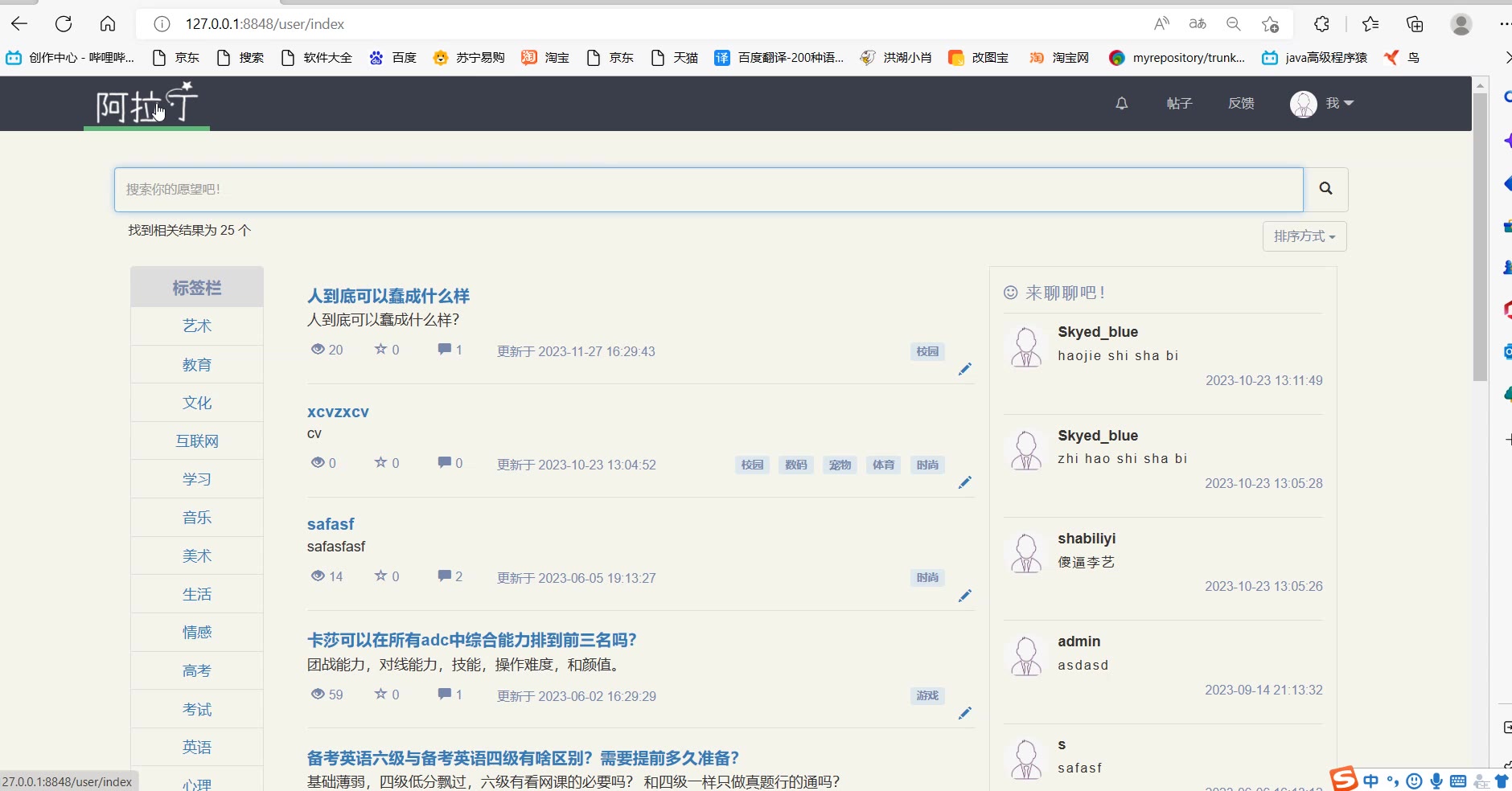Click the browser address bar URL
Viewport: 1512px width, 791px height.
265,24
